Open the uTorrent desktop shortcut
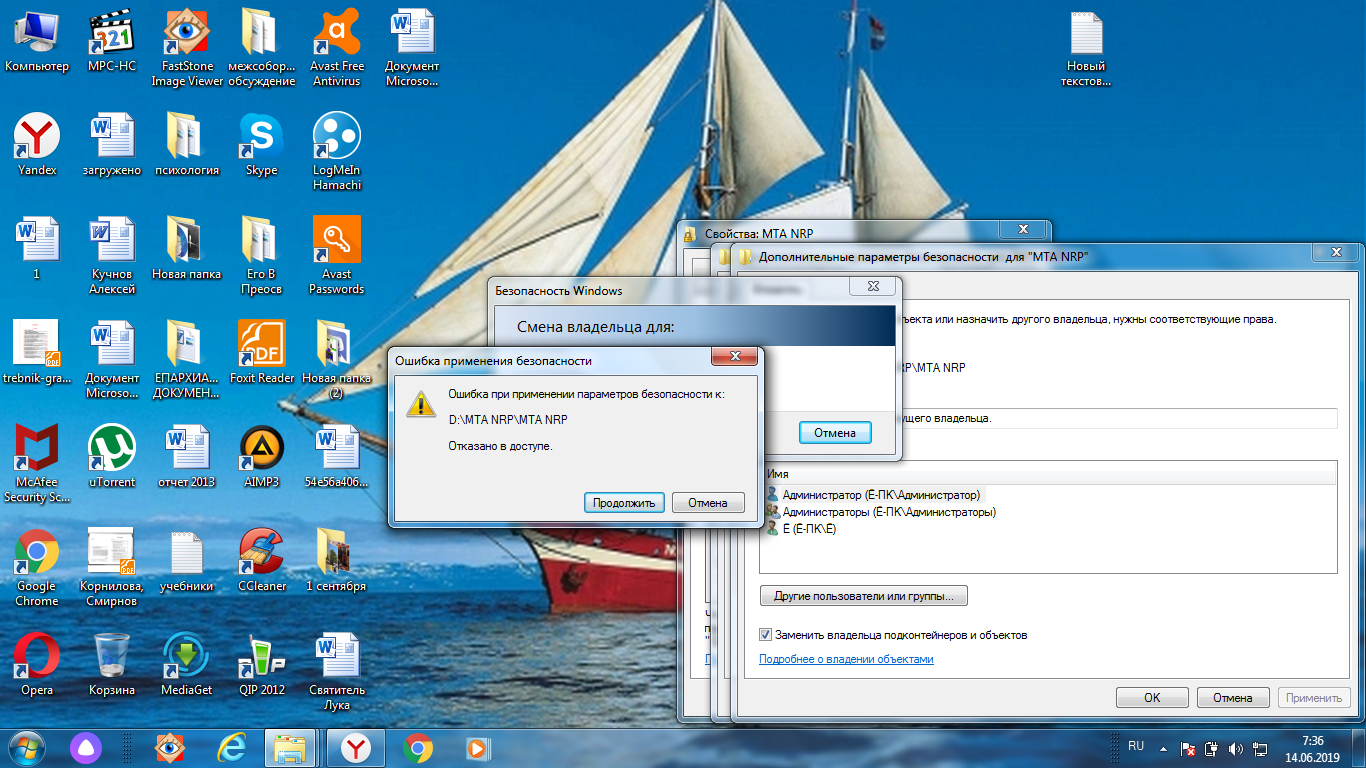Viewport: 1366px width, 768px height. [112, 457]
